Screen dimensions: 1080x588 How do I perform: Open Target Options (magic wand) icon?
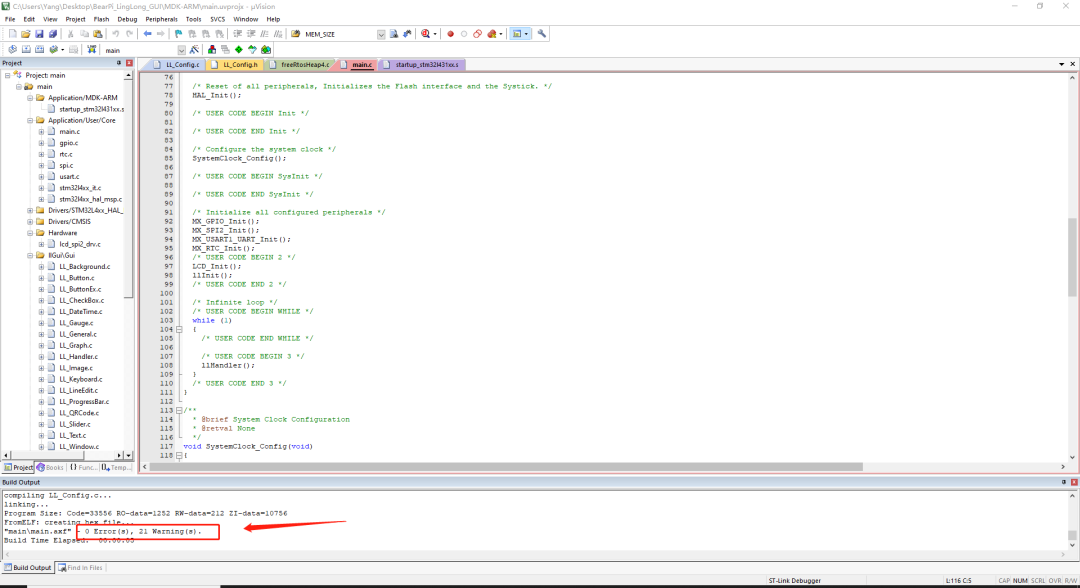click(x=195, y=49)
